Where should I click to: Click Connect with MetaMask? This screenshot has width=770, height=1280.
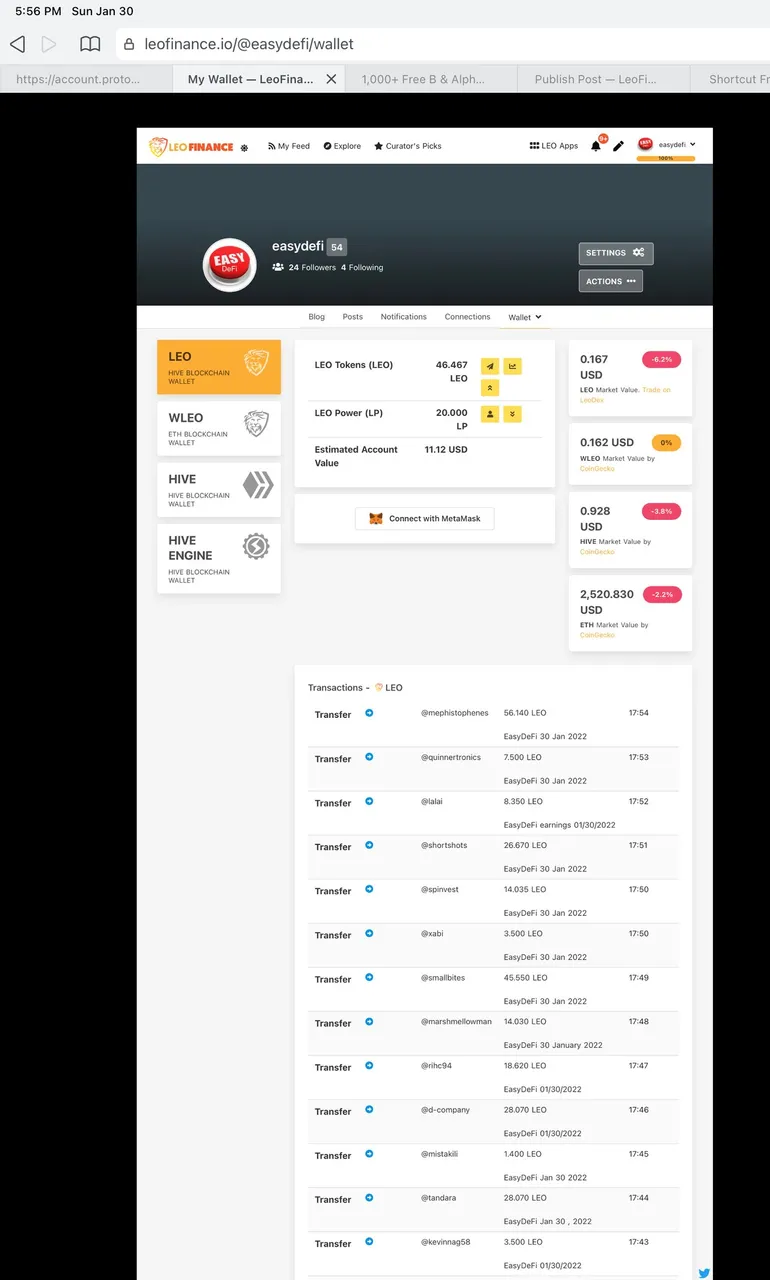[x=425, y=519]
